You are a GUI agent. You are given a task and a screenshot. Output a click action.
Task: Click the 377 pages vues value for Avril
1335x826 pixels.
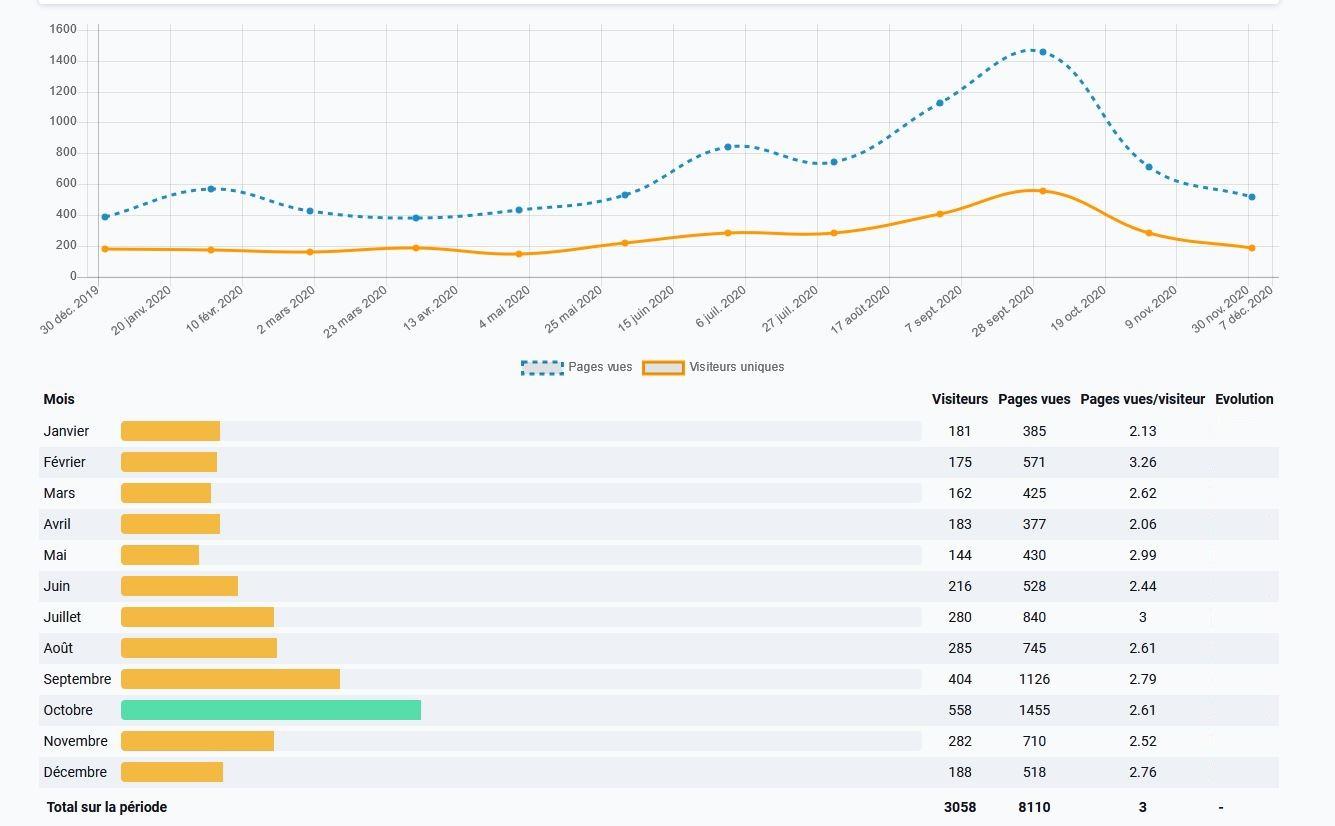(1034, 524)
